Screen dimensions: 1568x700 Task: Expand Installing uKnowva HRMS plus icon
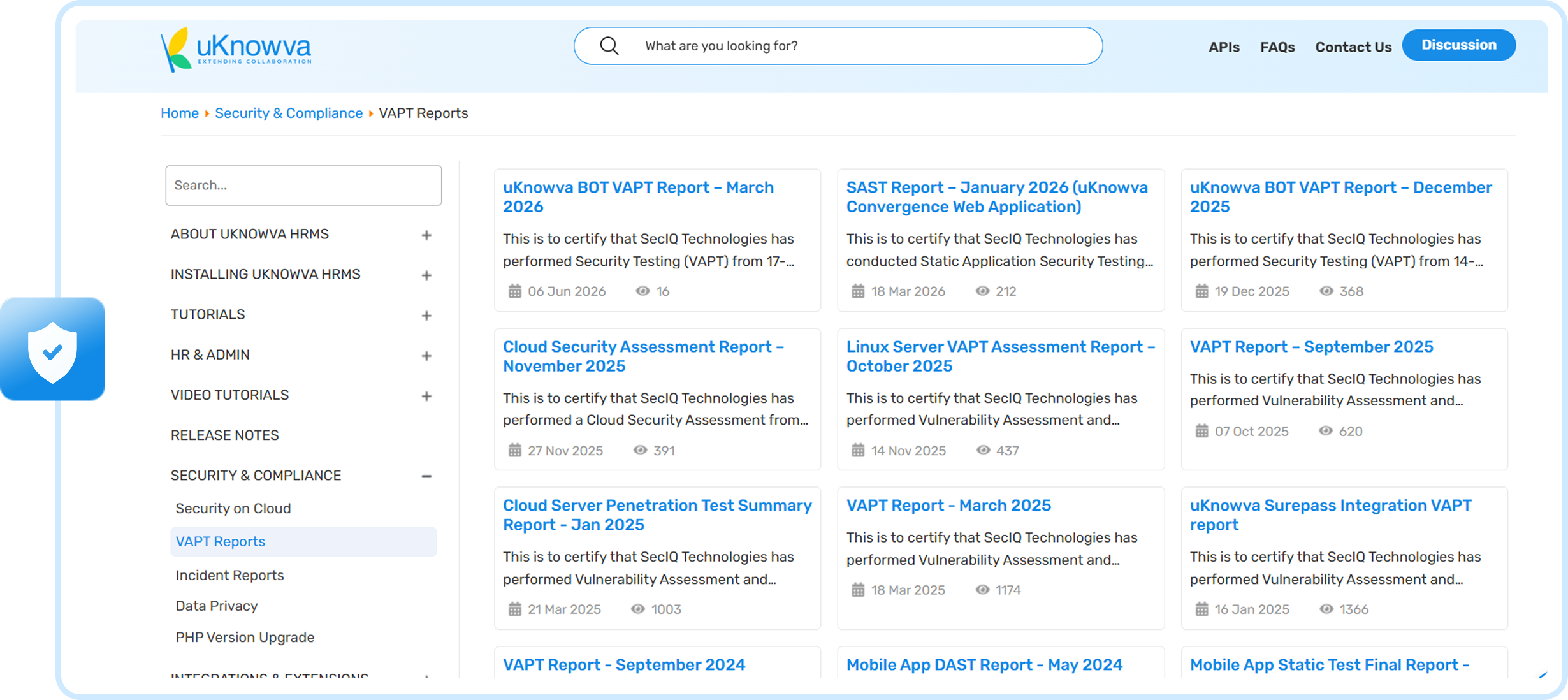pos(426,275)
